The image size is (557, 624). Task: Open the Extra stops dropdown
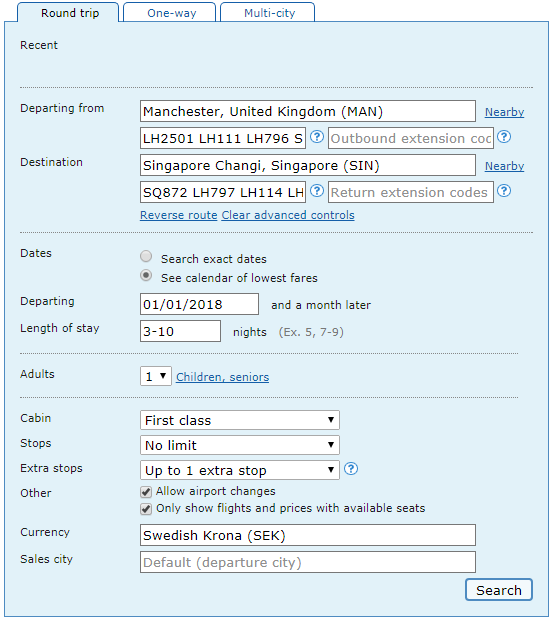240,470
